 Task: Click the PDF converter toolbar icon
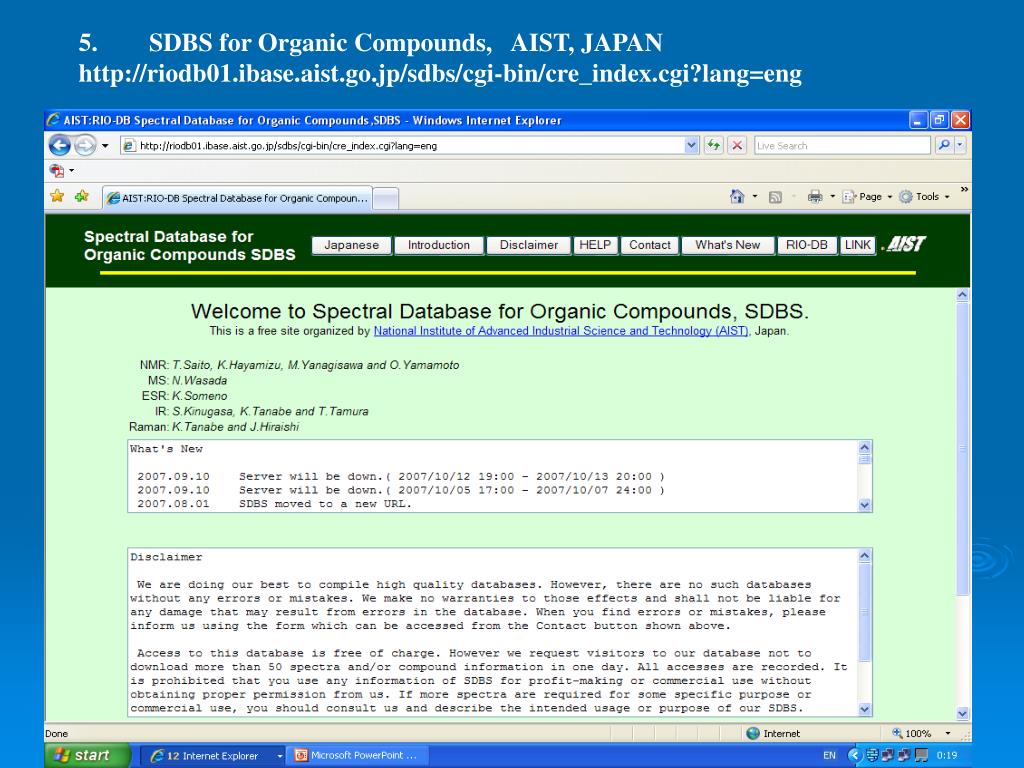57,170
